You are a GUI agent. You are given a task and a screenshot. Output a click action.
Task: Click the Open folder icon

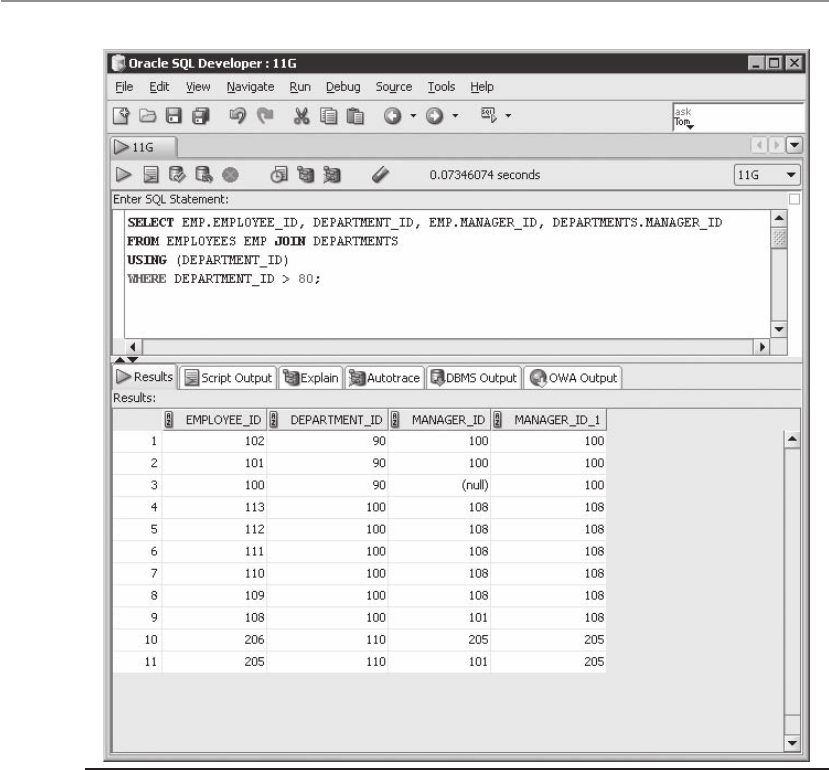tap(148, 115)
